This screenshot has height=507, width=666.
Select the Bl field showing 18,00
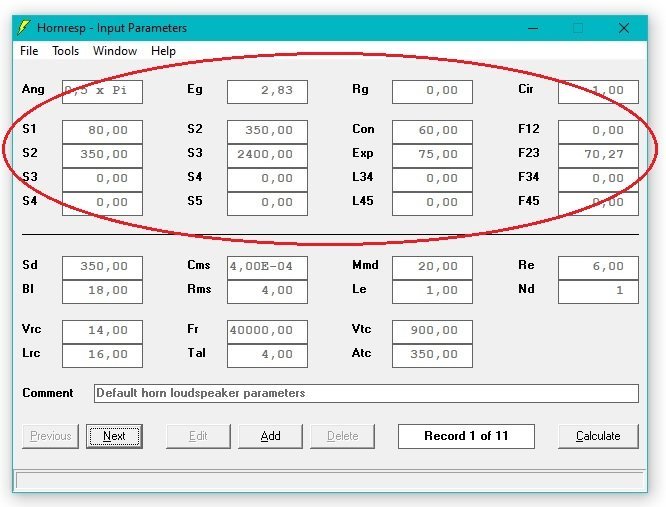[102, 292]
